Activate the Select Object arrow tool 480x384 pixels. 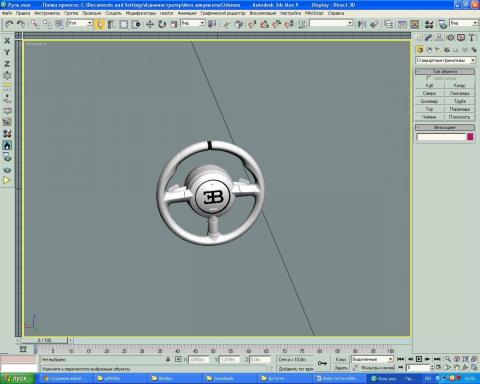[99, 24]
